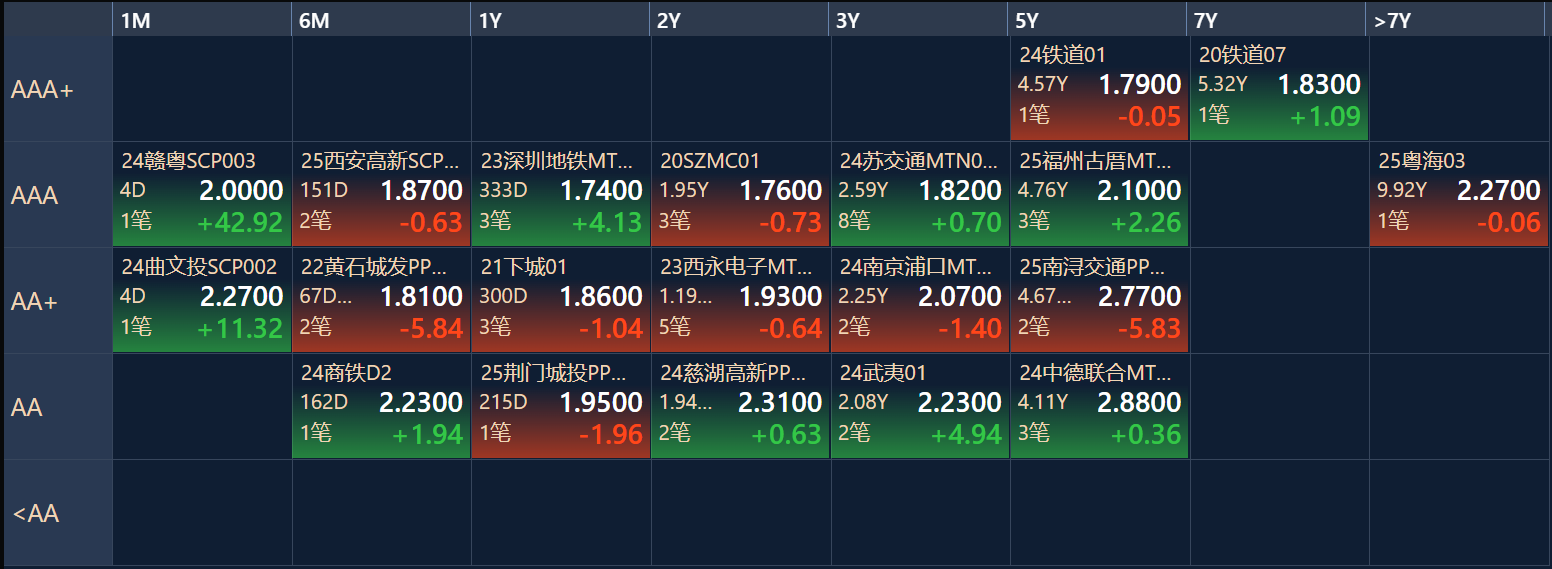
Task: Select the 25南浔交通PP bond cell
Action: tap(1099, 302)
